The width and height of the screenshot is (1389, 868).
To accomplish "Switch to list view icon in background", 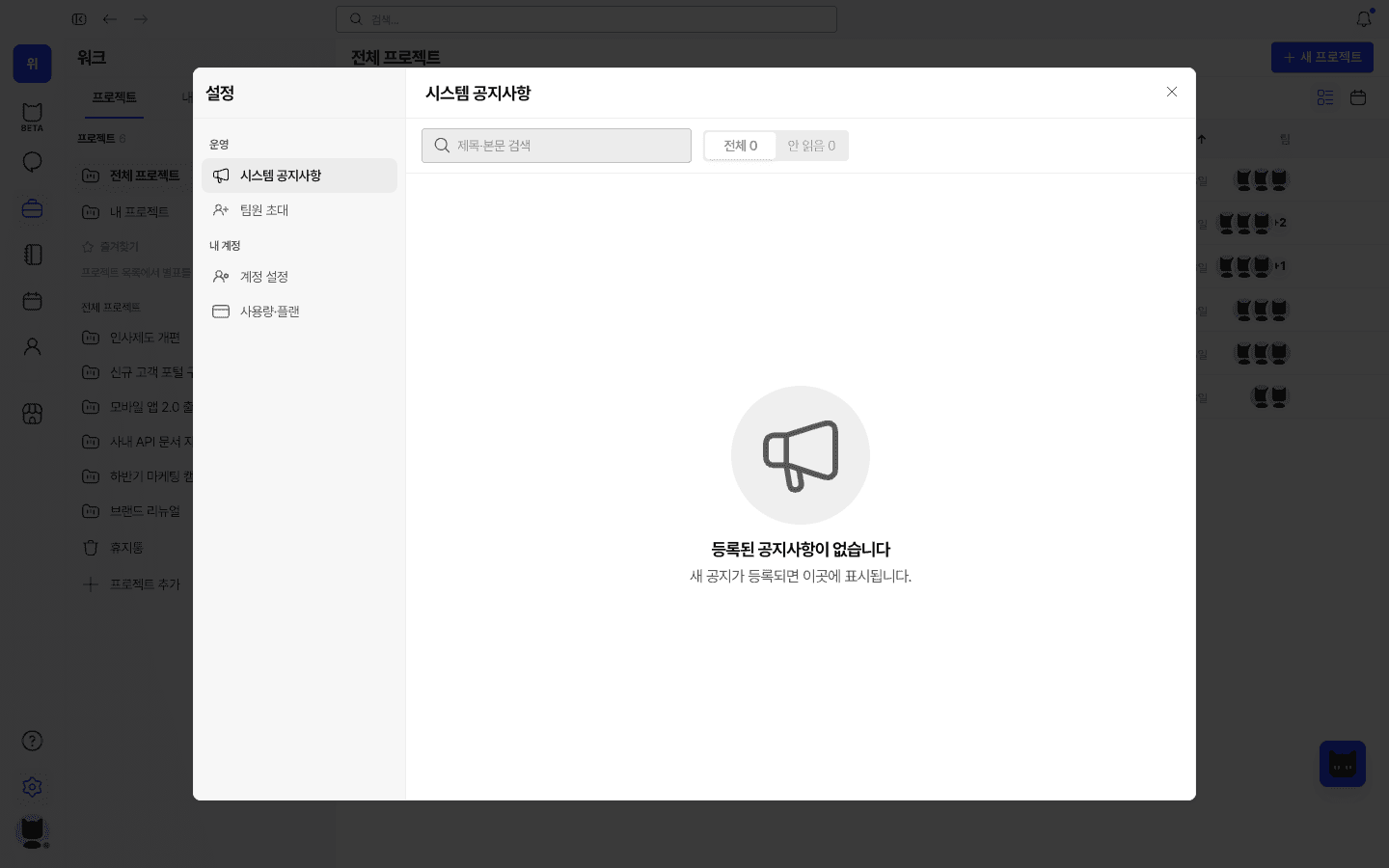I will click(x=1325, y=97).
